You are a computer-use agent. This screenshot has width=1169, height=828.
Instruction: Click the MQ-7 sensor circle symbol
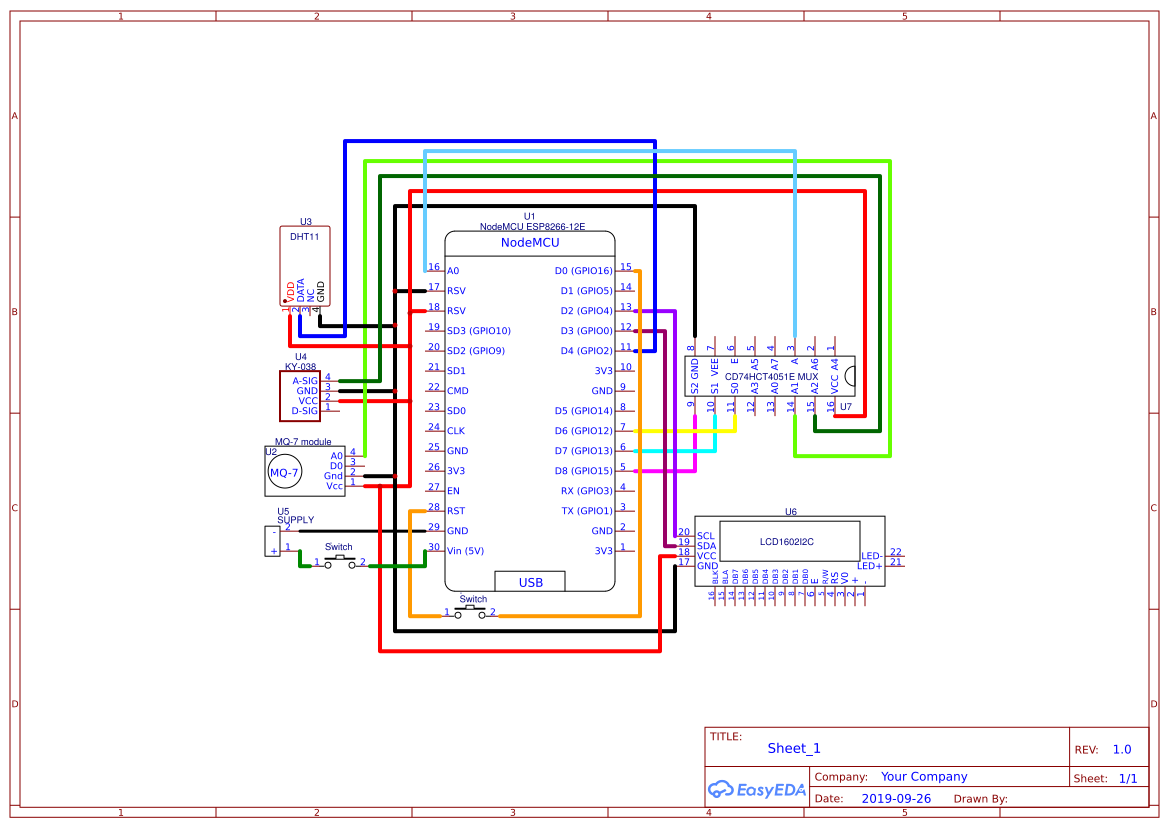tap(284, 472)
